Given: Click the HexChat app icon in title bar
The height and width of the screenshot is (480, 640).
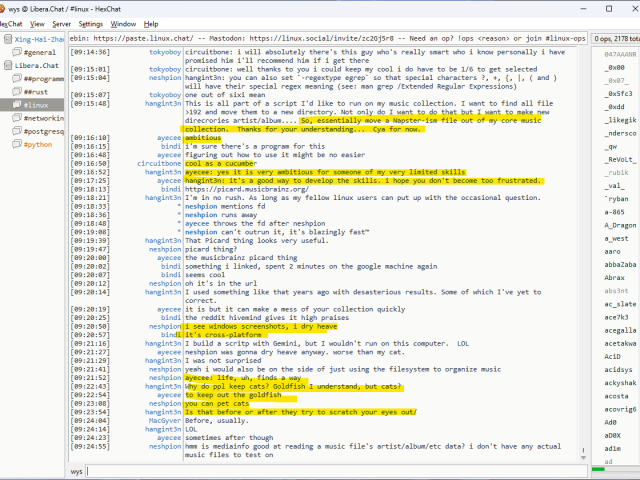Looking at the screenshot, I should (x=7, y=8).
